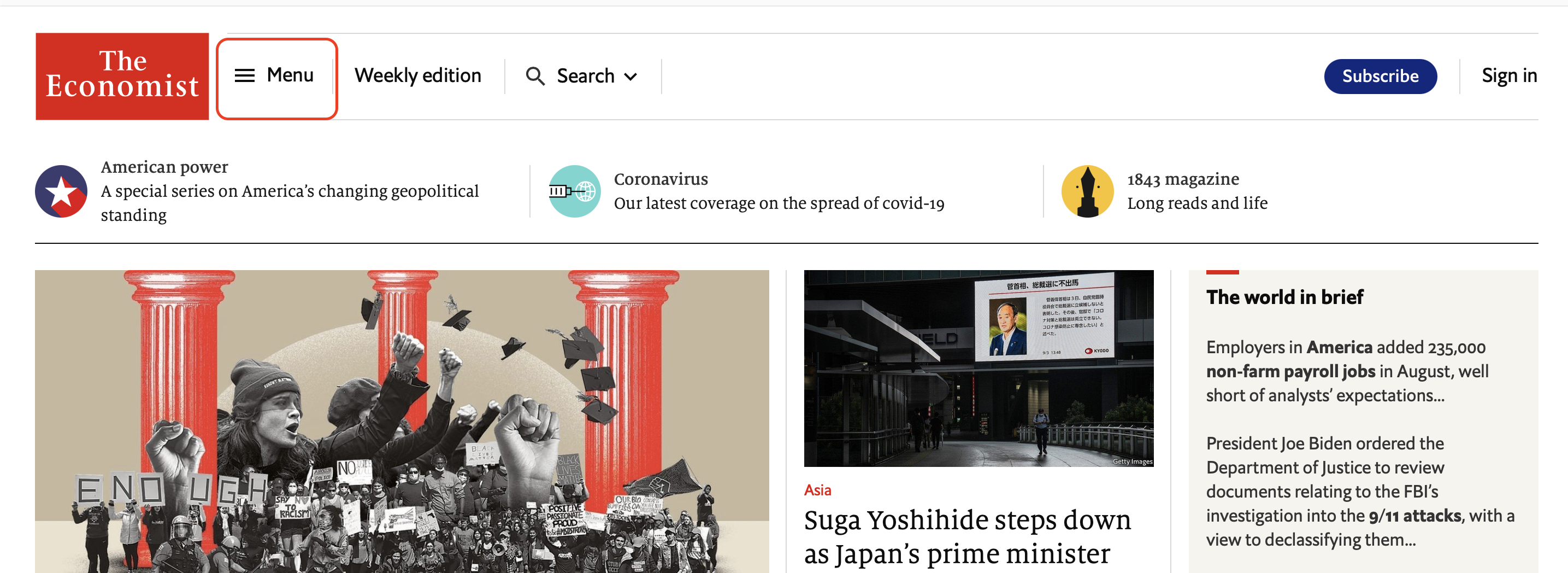Image resolution: width=1568 pixels, height=573 pixels.
Task: Open the Weekly edition link
Action: [417, 75]
